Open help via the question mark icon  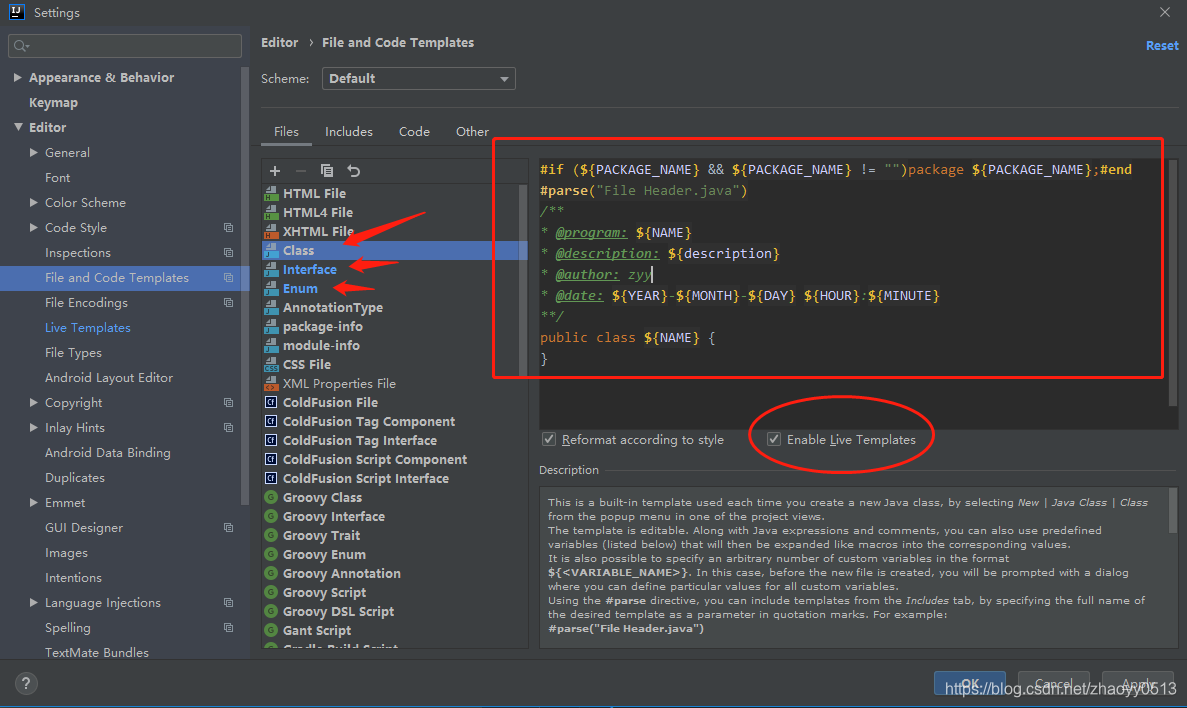pos(26,684)
